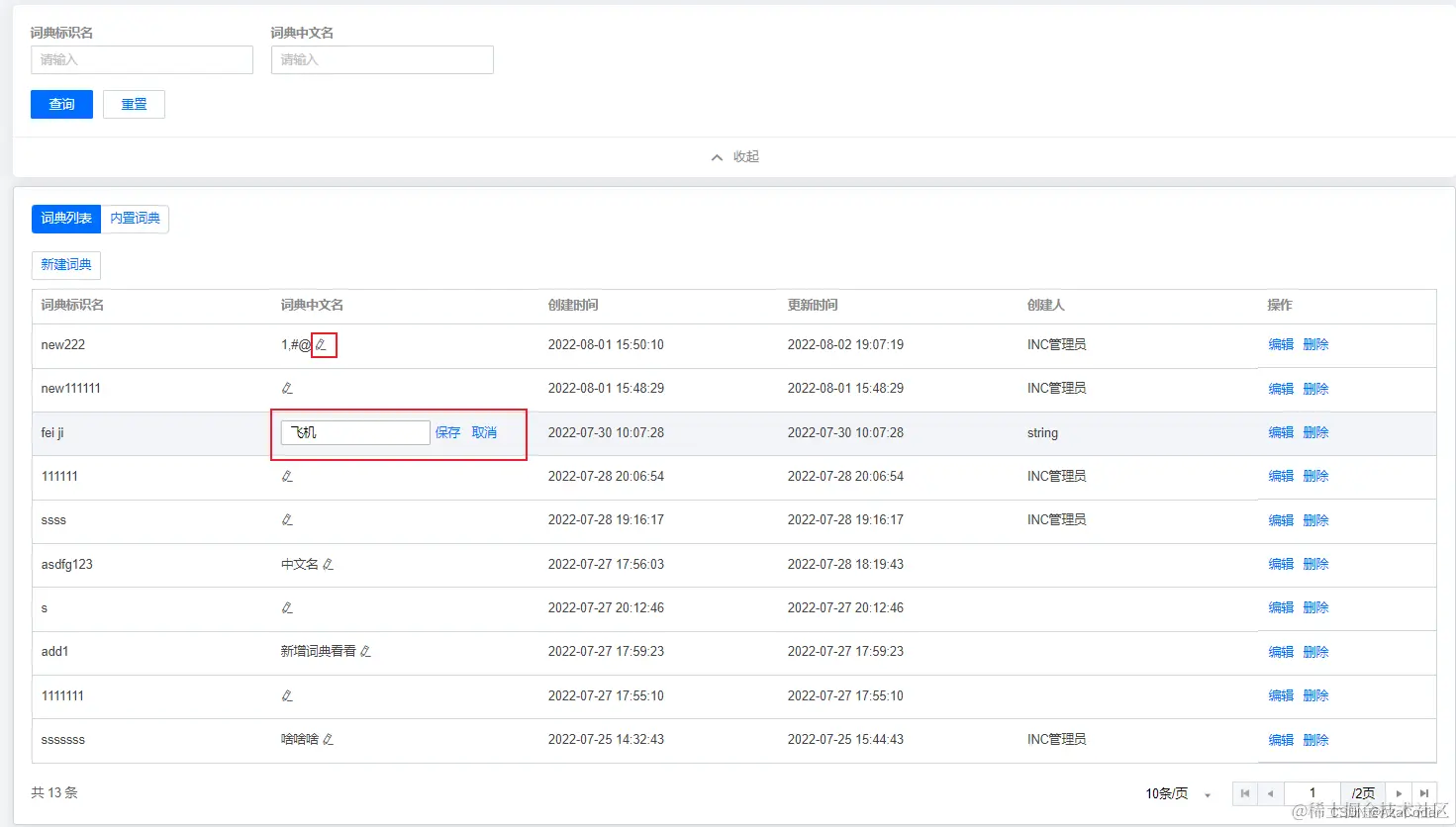Image resolution: width=1456 pixels, height=827 pixels.
Task: Click the 词典中文名 search input field
Action: point(382,60)
